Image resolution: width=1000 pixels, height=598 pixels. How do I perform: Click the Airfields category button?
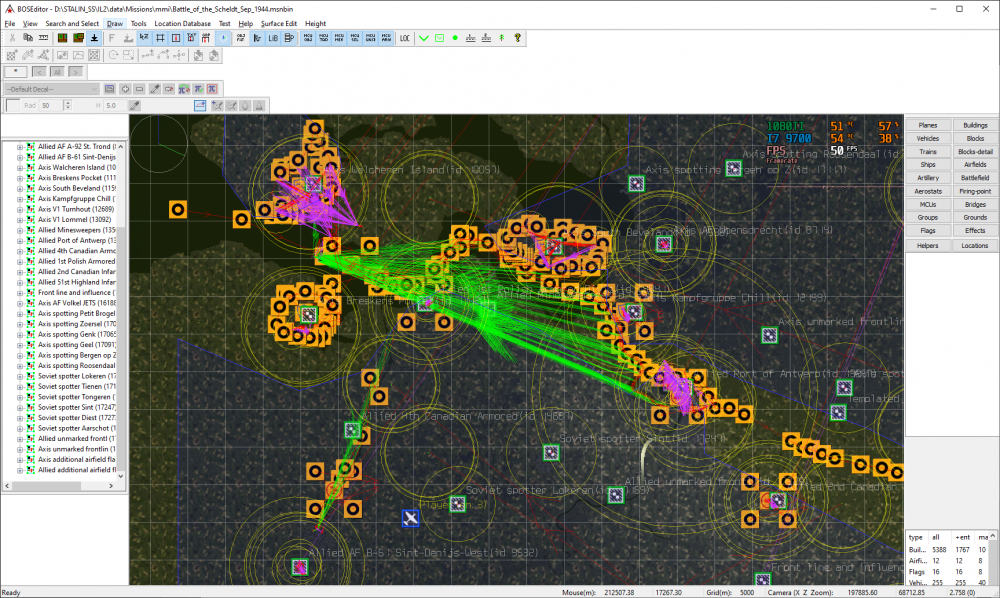(x=975, y=164)
